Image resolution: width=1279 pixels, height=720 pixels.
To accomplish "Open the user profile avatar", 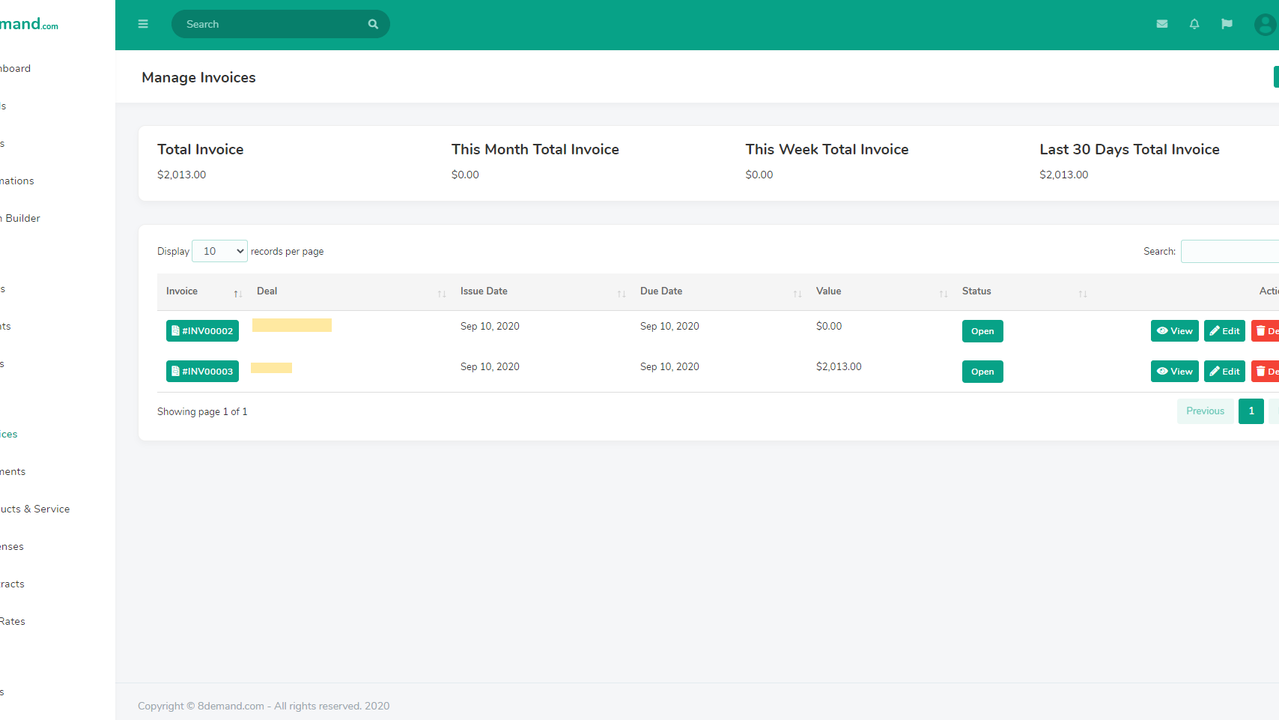I will coord(1264,24).
